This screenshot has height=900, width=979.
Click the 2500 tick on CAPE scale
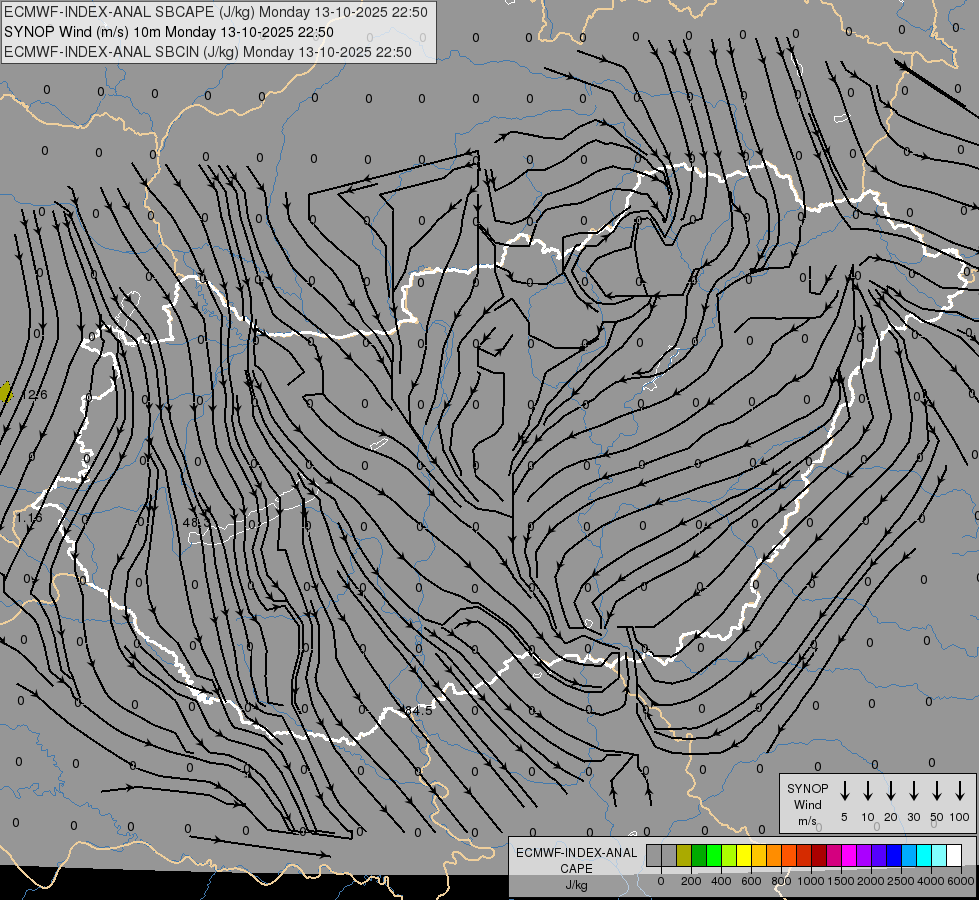coord(901,881)
